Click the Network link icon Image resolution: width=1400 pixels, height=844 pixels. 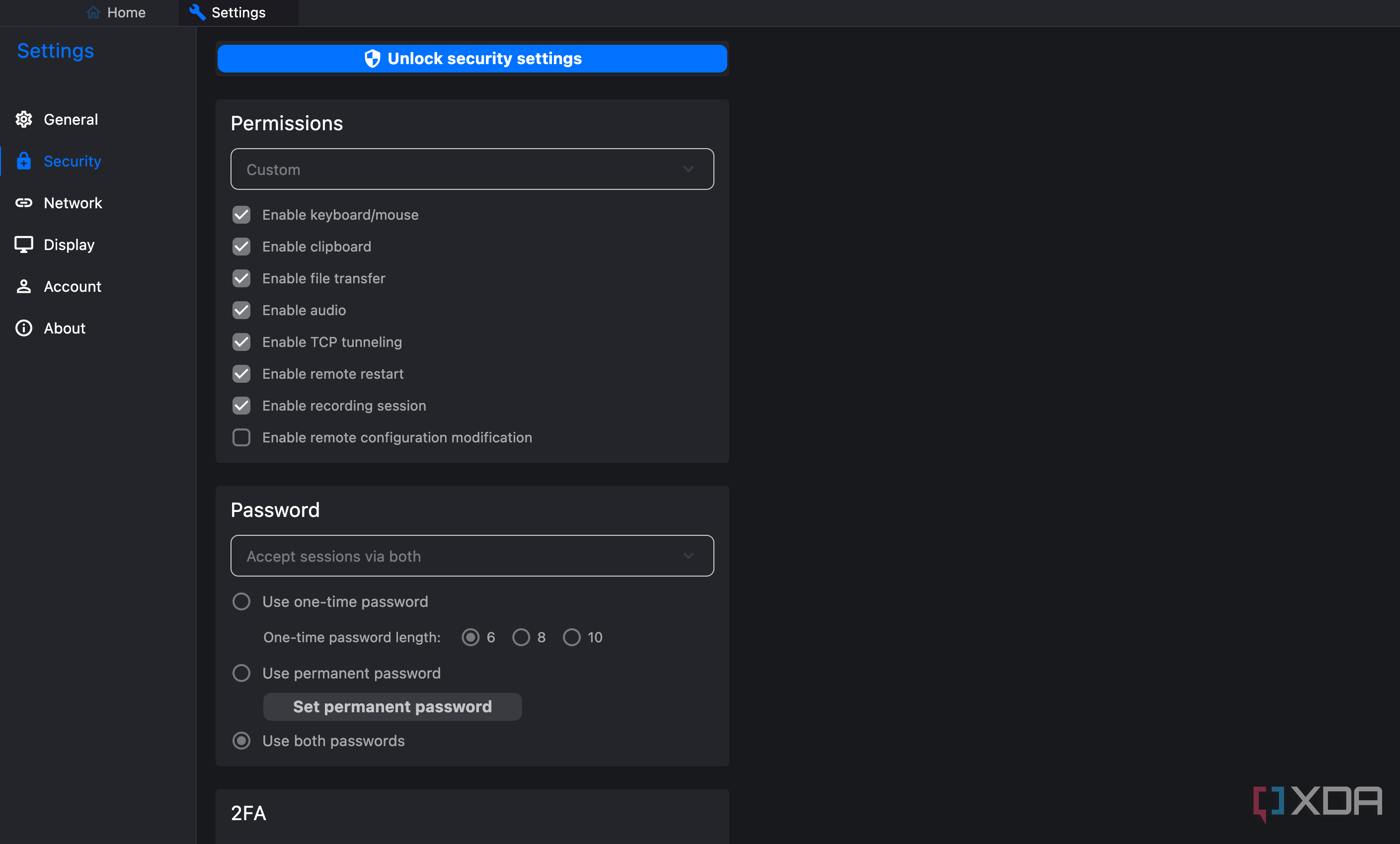(24, 203)
